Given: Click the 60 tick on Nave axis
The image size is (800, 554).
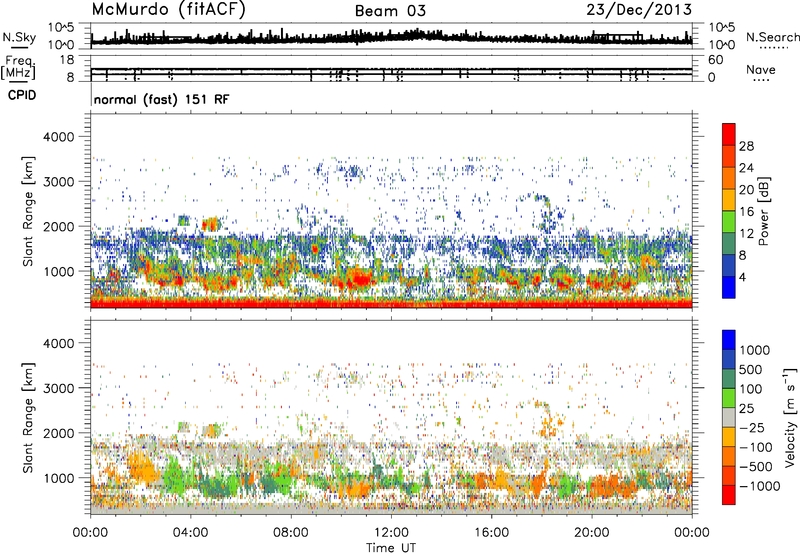Looking at the screenshot, I should 715,60.
